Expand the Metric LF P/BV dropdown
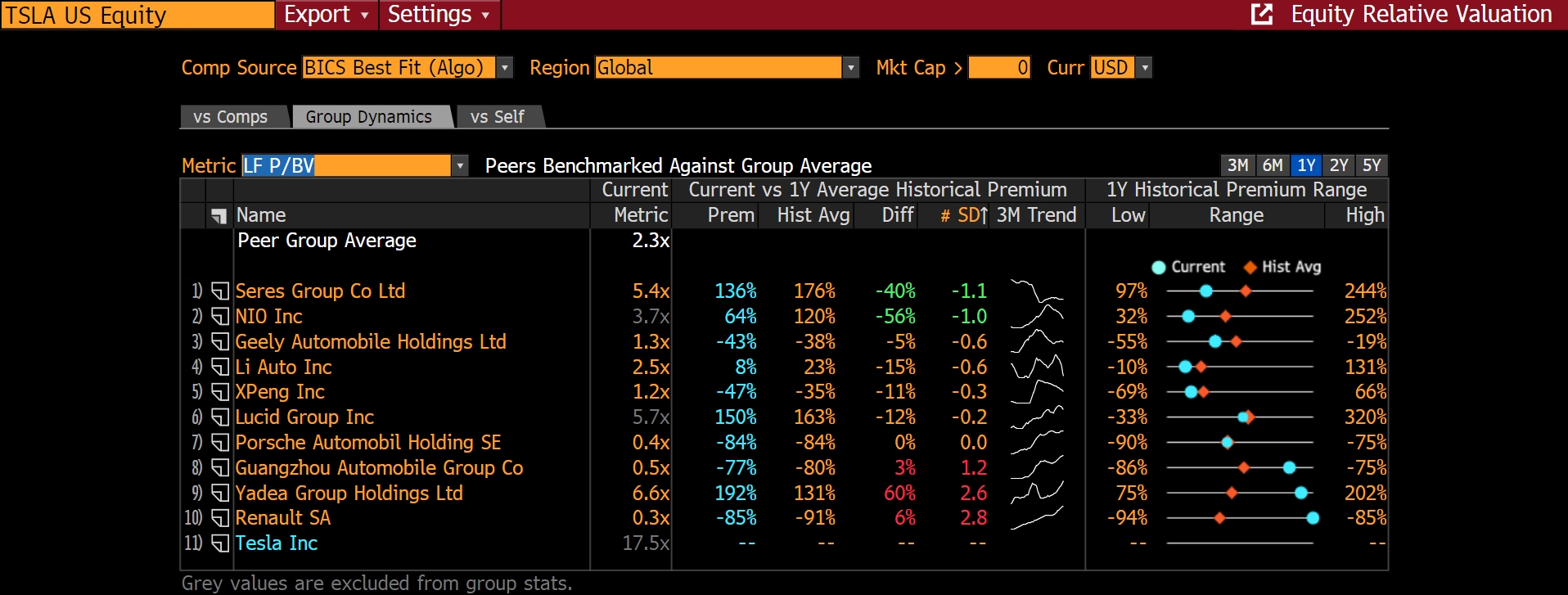Viewport: 1568px width, 595px height. pos(460,166)
